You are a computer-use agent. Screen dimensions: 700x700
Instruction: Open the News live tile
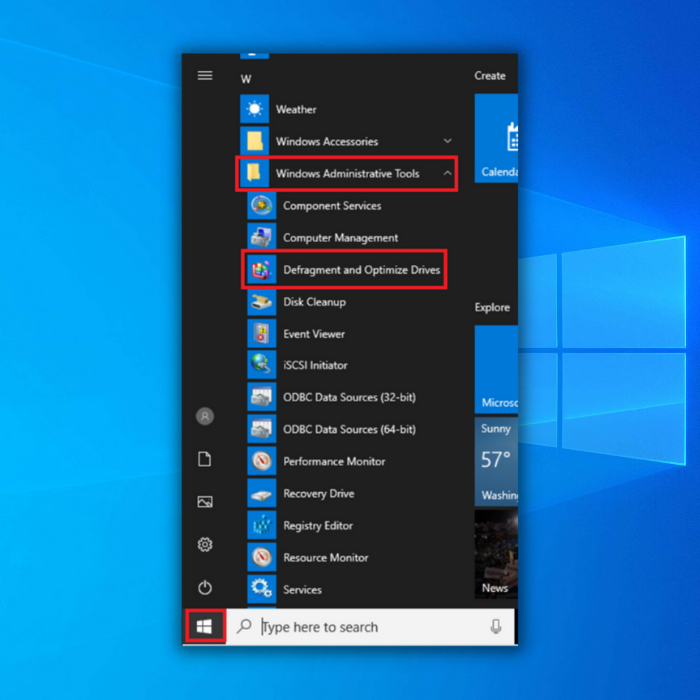(496, 554)
